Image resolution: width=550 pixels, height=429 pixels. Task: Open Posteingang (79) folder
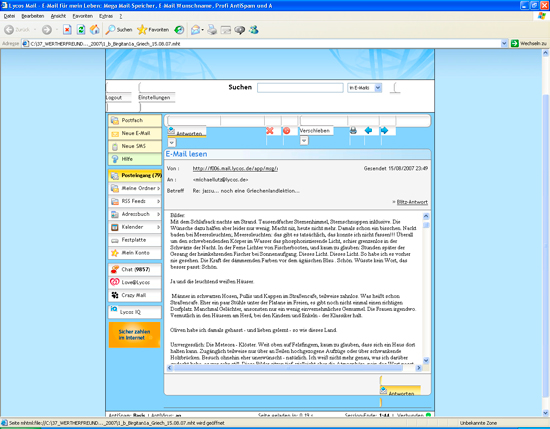135,175
